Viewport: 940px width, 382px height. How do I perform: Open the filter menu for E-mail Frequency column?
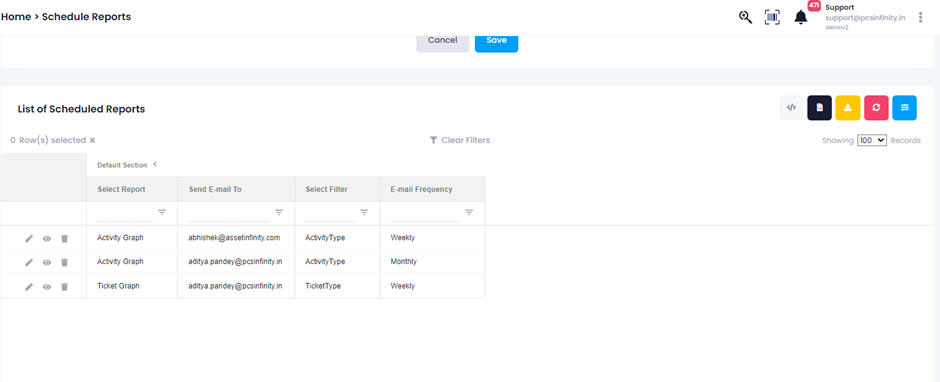[x=469, y=212]
